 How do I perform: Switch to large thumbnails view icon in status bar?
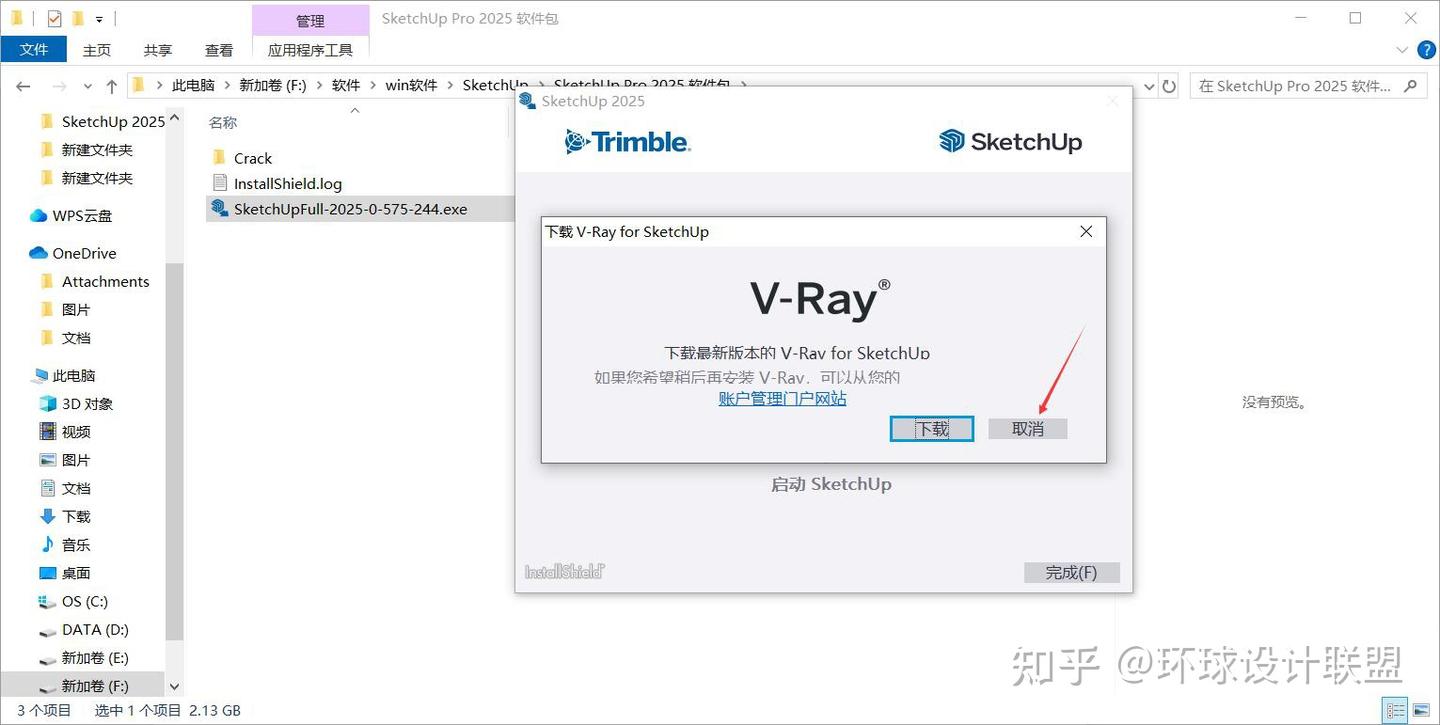coord(1421,710)
